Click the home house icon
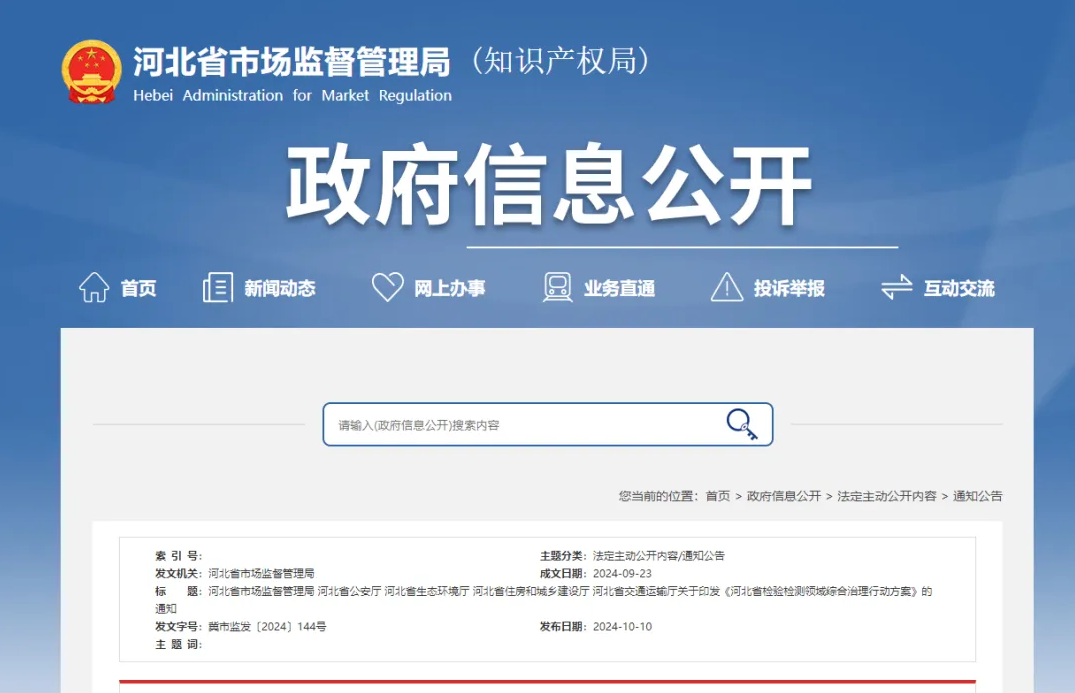The width and height of the screenshot is (1075, 693). click(94, 287)
